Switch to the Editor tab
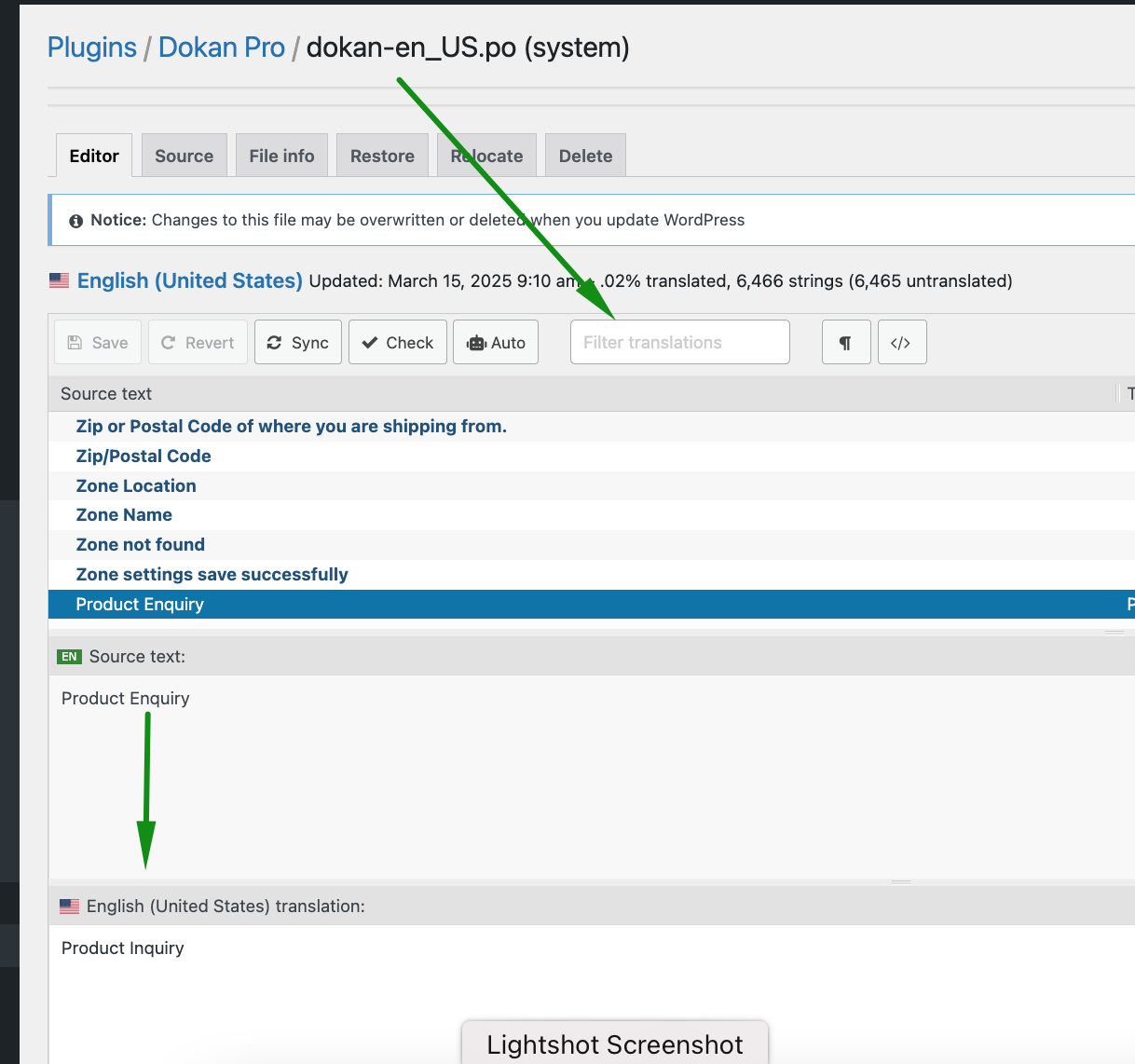The image size is (1135, 1064). tap(94, 156)
